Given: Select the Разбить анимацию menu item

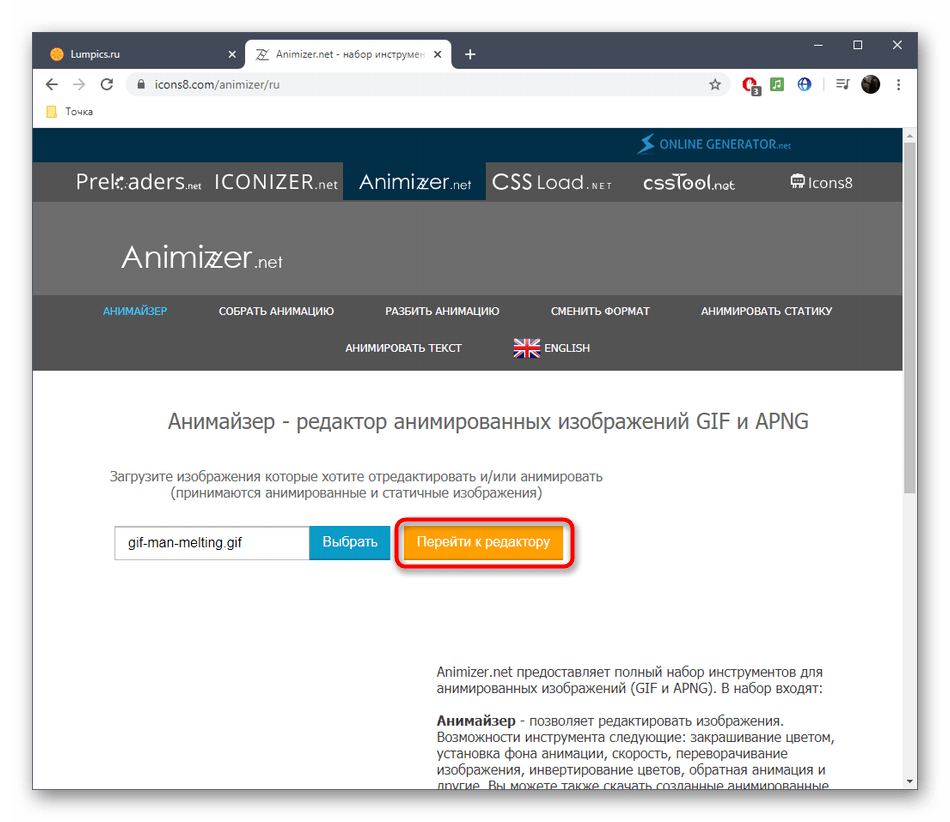Looking at the screenshot, I should point(442,311).
